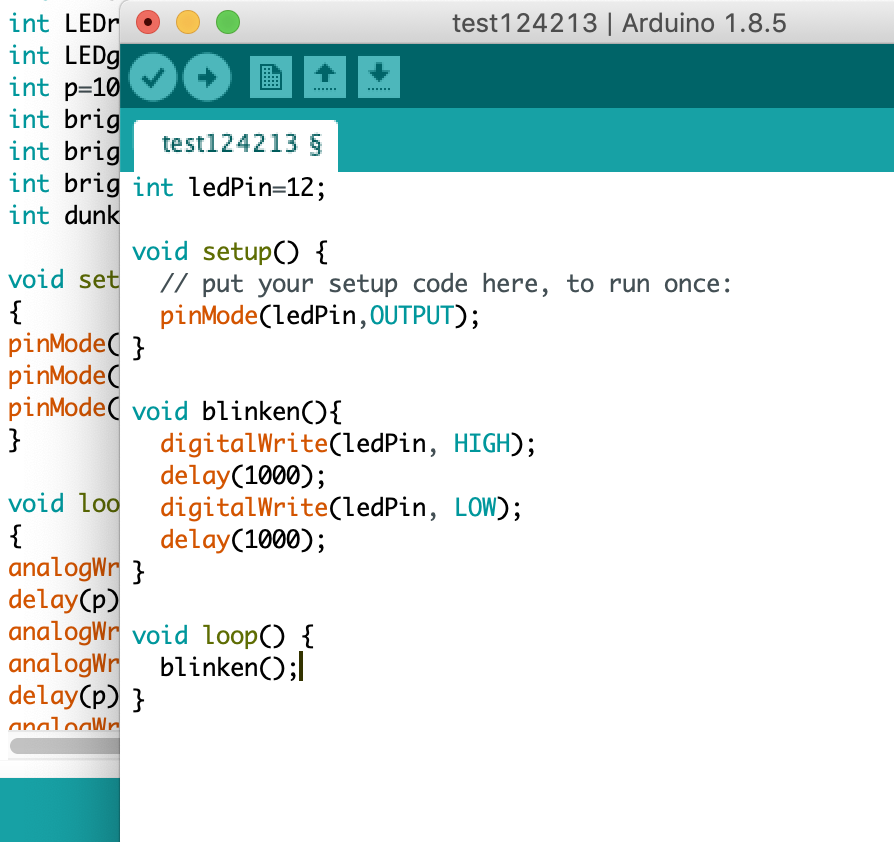Create a new sketch with New icon
The image size is (894, 842).
pos(270,78)
